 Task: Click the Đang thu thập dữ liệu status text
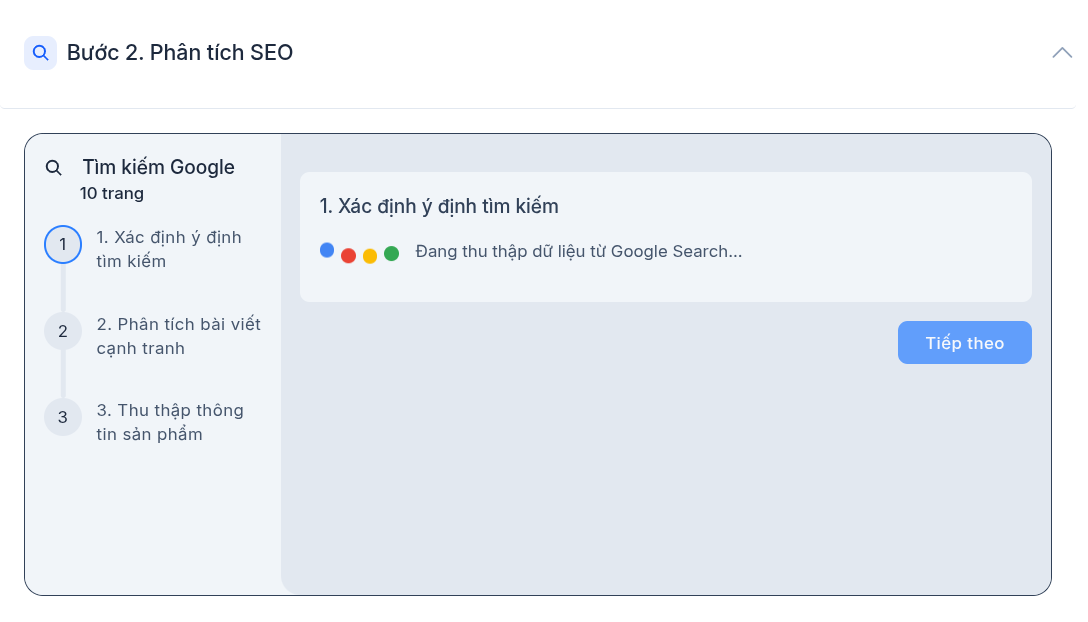pyautogui.click(x=578, y=251)
